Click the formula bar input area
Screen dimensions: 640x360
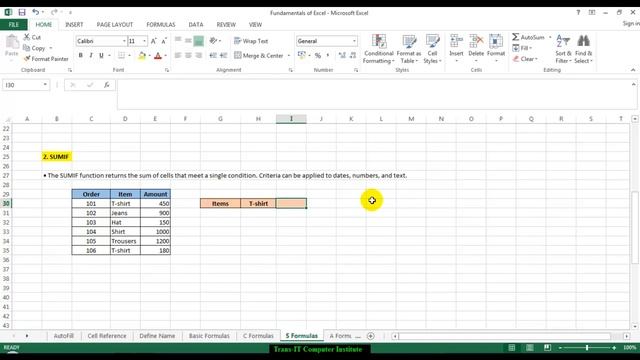pos(373,95)
